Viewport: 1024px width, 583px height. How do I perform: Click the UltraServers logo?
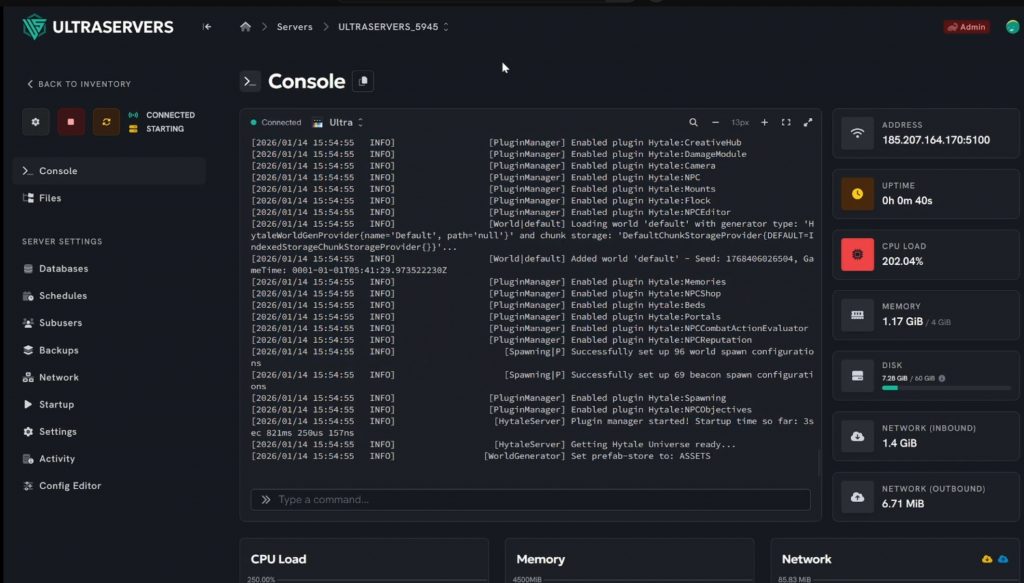(x=98, y=27)
